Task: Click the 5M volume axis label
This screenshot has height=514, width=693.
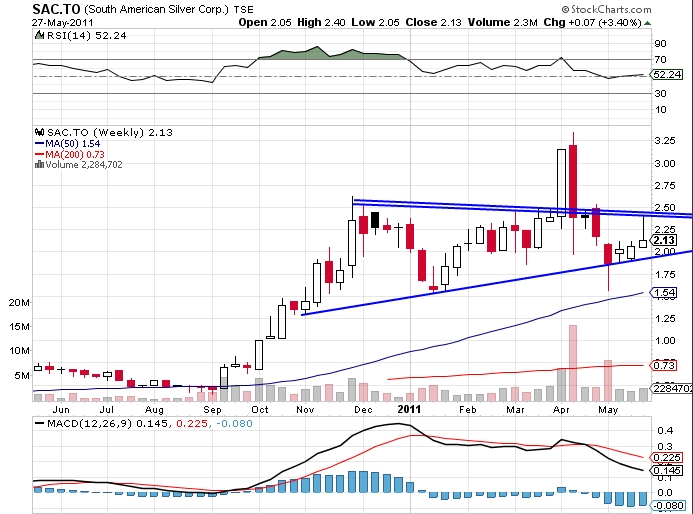Action: point(23,376)
